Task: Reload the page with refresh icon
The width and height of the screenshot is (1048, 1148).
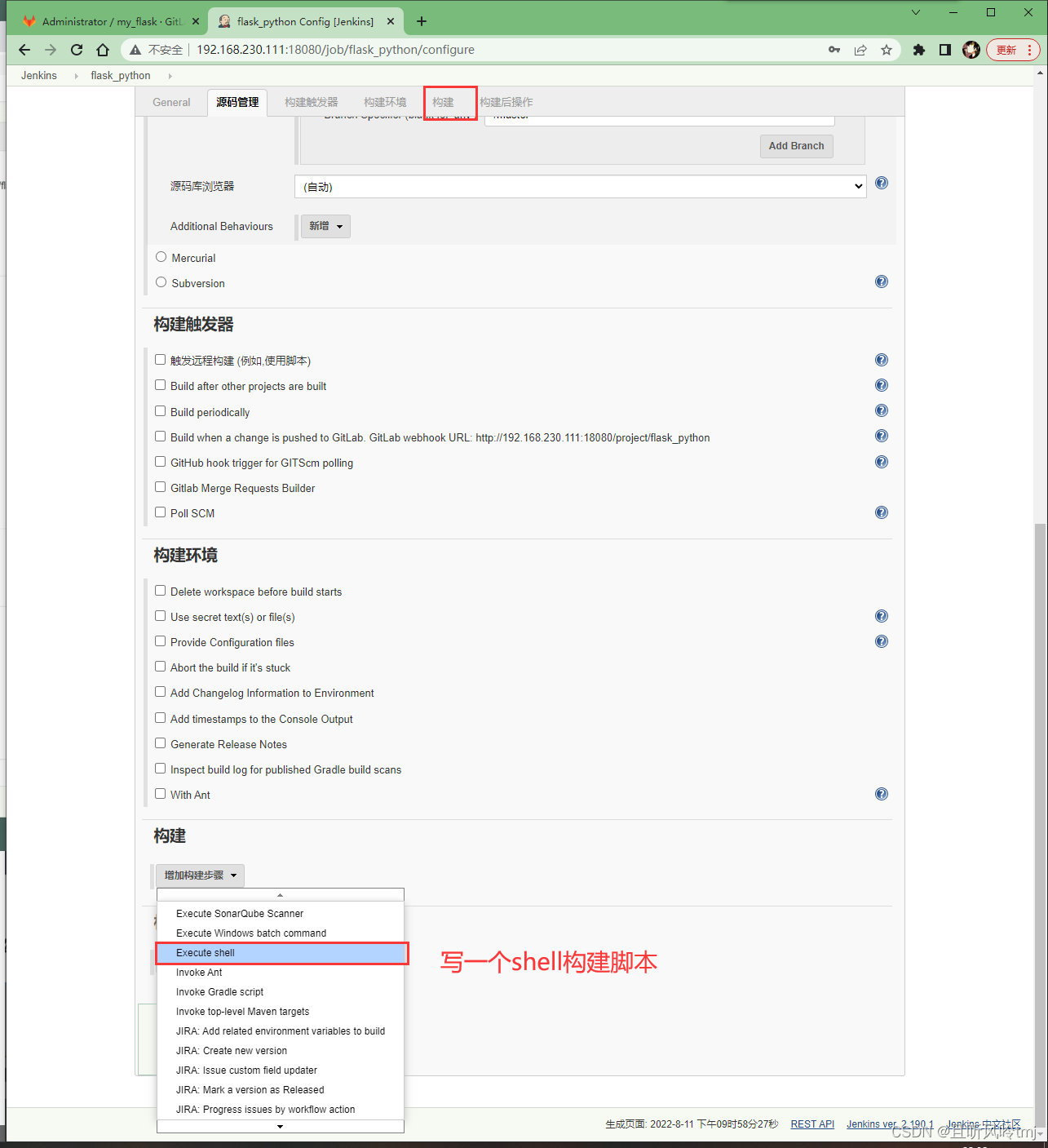Action: (x=77, y=50)
